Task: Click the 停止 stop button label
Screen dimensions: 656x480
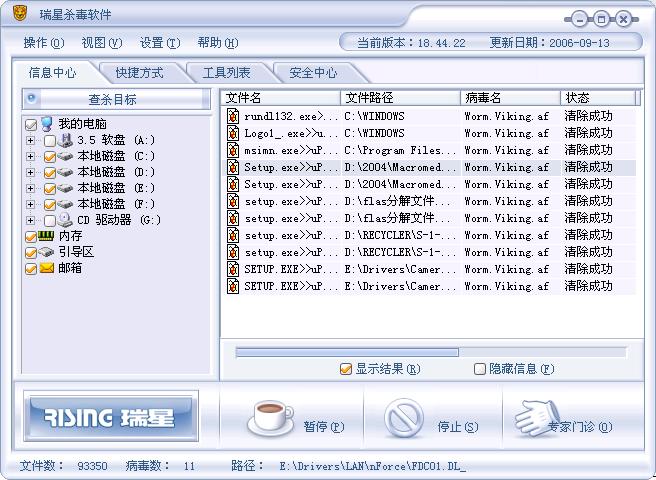Action: point(457,426)
